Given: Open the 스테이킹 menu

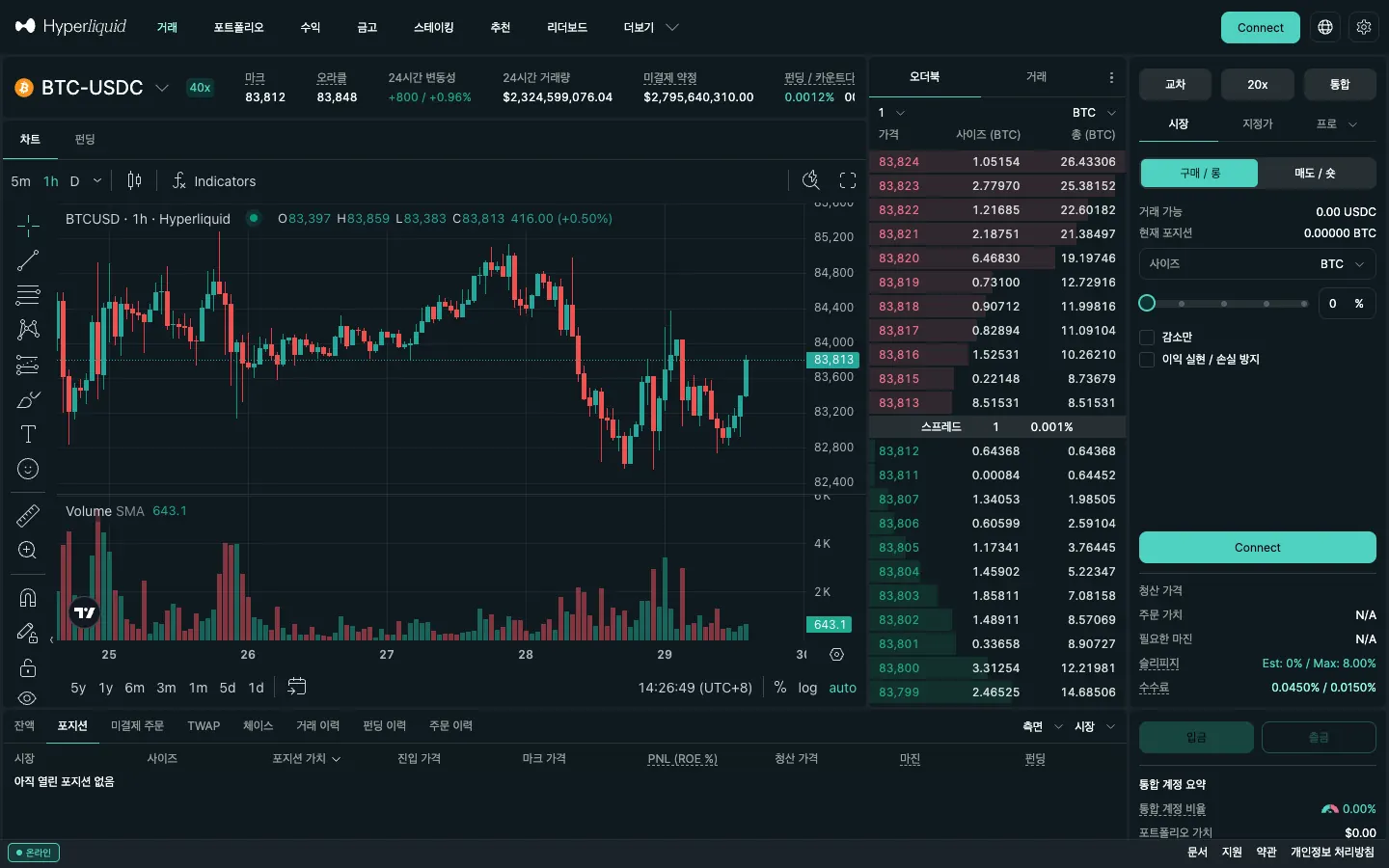Looking at the screenshot, I should click(433, 27).
